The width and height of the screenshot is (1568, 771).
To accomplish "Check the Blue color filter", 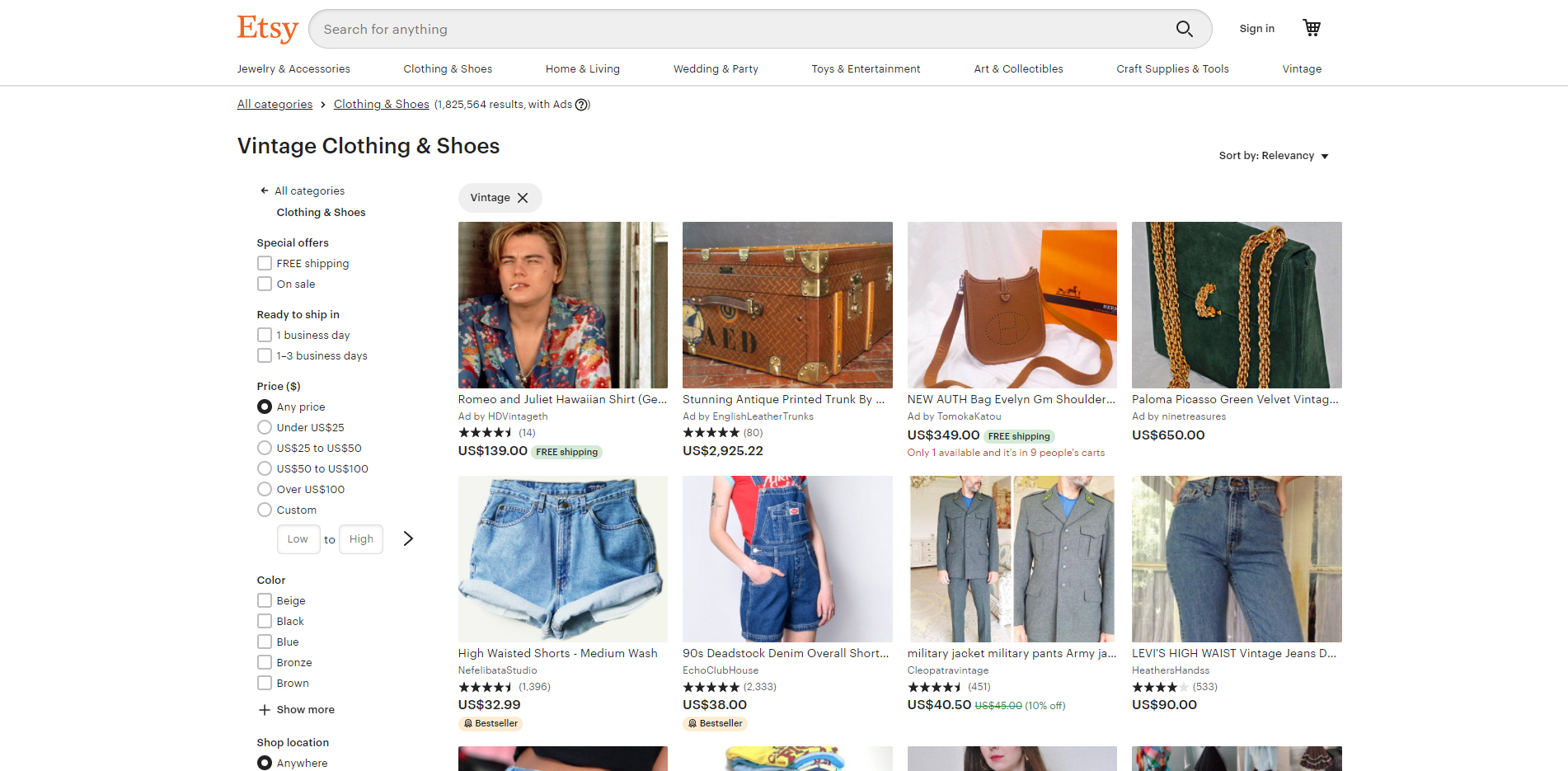I will (x=265, y=642).
